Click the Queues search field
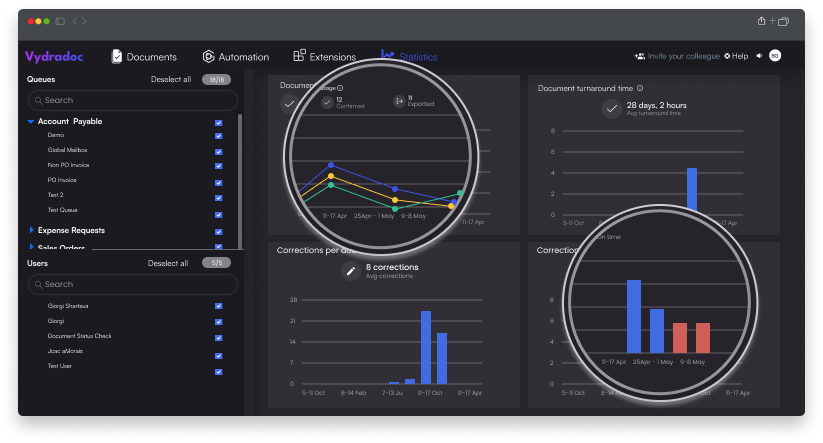 [132, 100]
